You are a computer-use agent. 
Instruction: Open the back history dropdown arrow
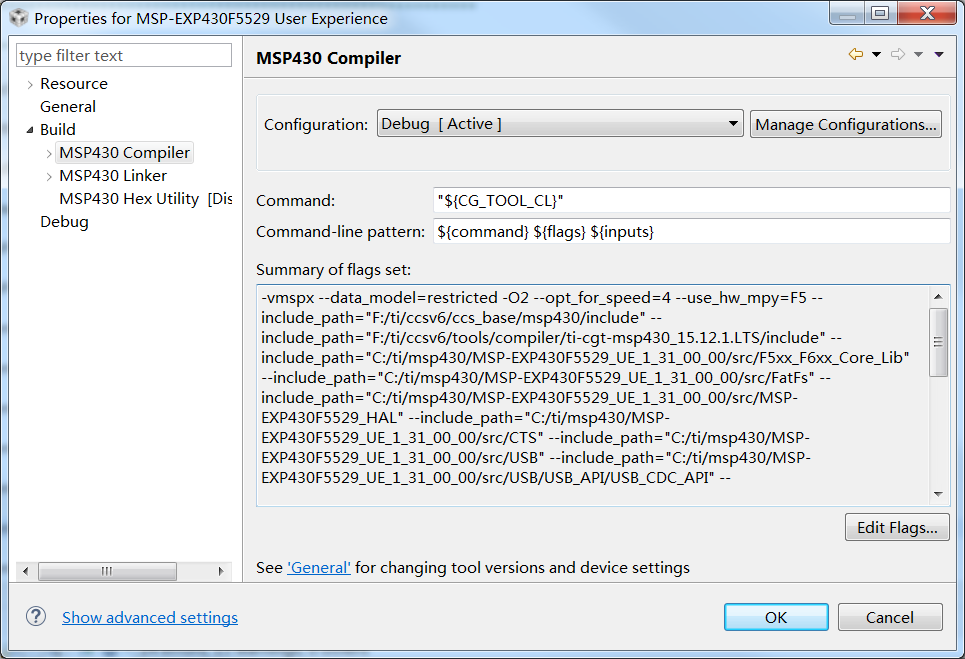click(x=876, y=55)
